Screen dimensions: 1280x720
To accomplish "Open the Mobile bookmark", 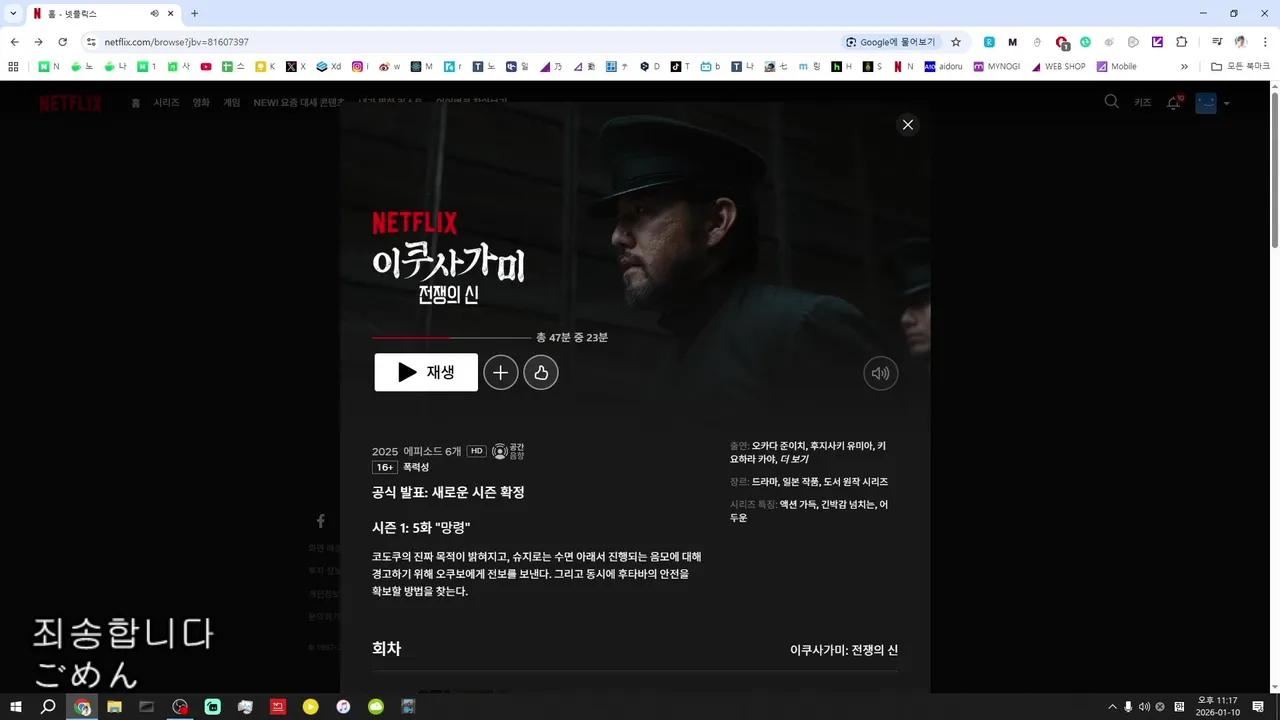I will 1117,66.
